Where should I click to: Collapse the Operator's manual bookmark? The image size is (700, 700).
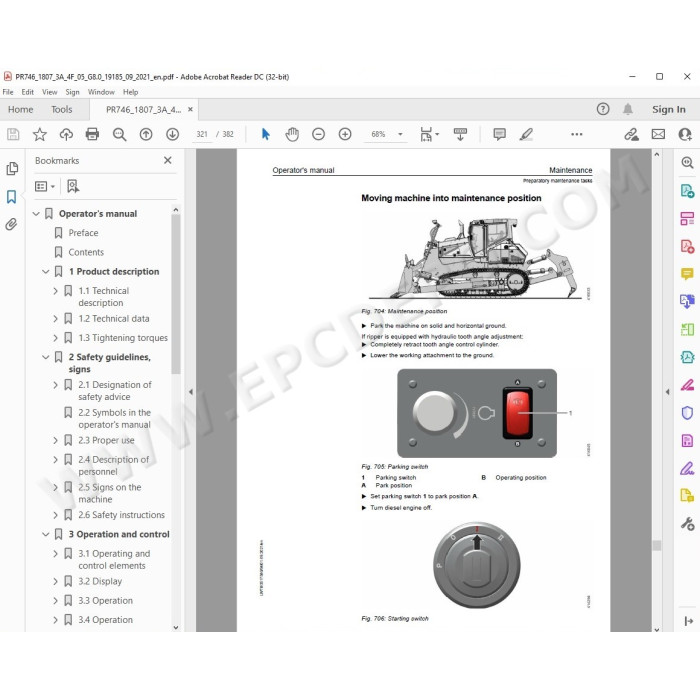pyautogui.click(x=36, y=214)
